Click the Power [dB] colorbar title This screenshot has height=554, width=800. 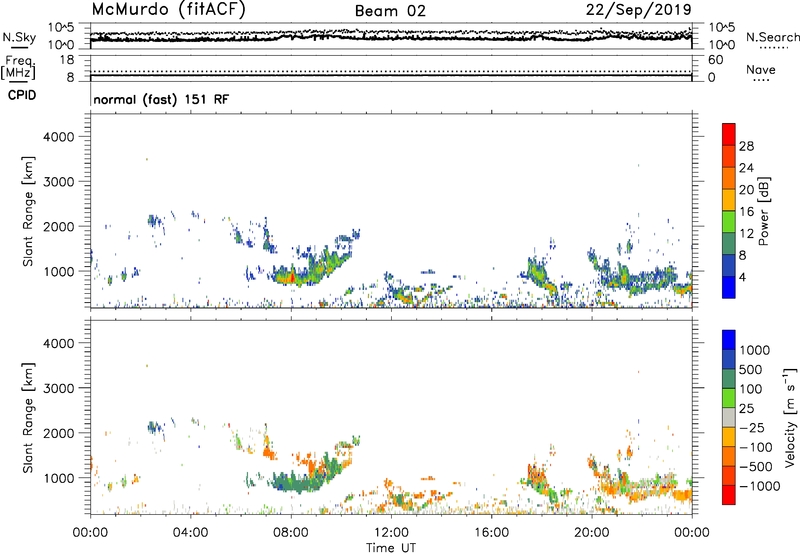[x=763, y=211]
